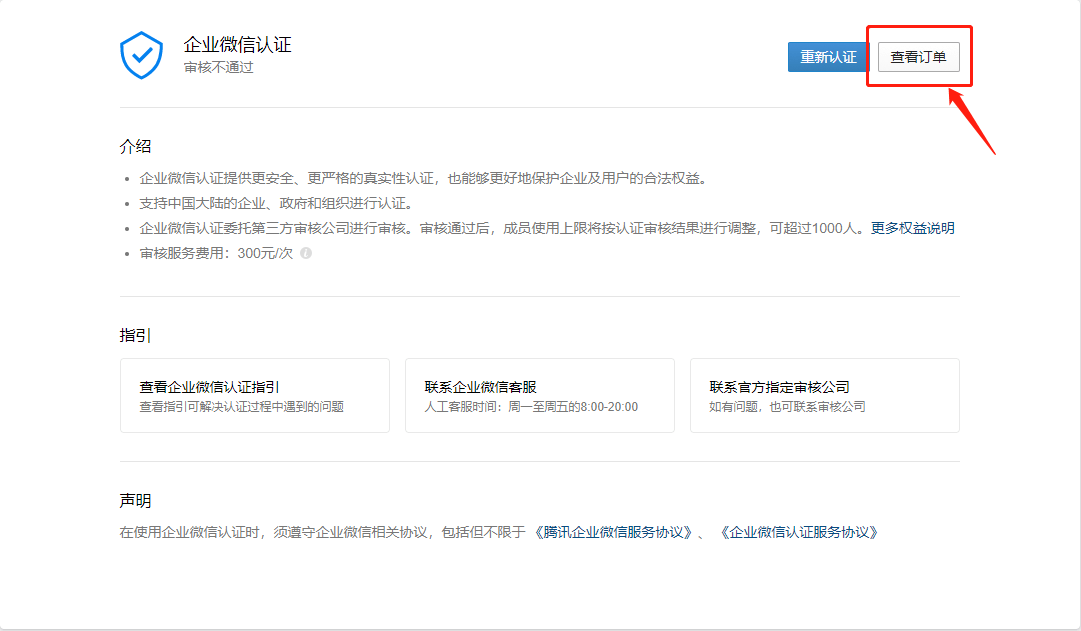Click the highlighted 查看订单 button
This screenshot has width=1081, height=631.
click(918, 57)
